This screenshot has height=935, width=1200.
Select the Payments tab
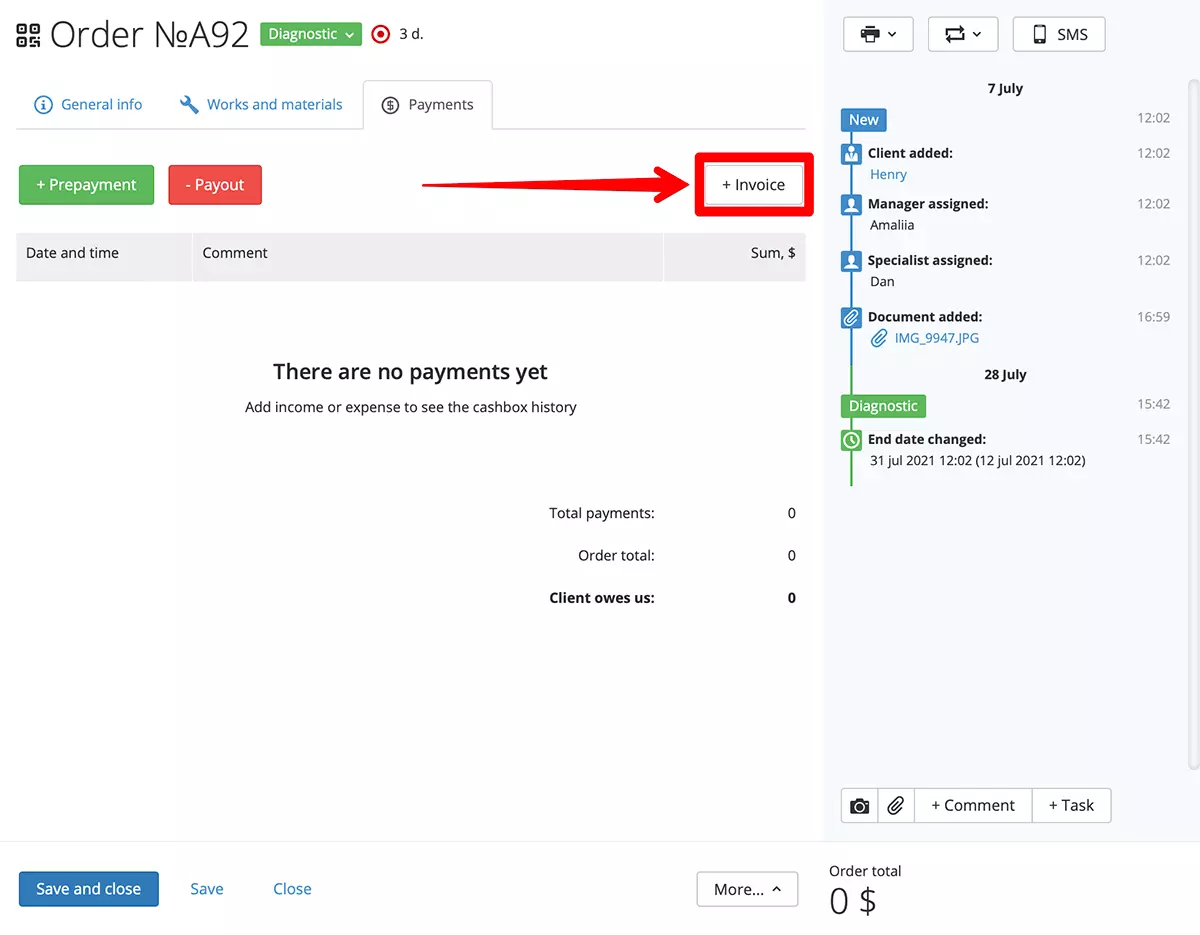pos(428,105)
